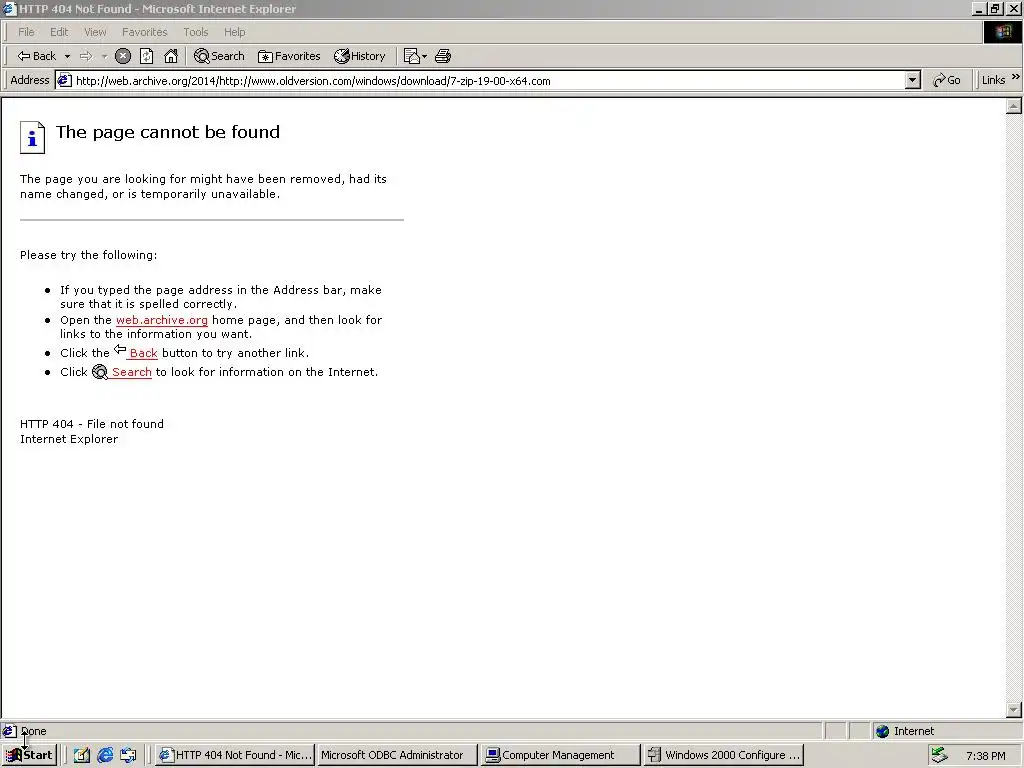Click the system tray network icon
Screen dimensions: 1024x768
point(939,755)
